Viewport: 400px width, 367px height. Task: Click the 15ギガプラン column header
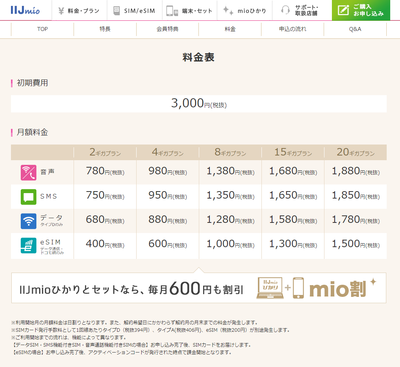coord(293,152)
